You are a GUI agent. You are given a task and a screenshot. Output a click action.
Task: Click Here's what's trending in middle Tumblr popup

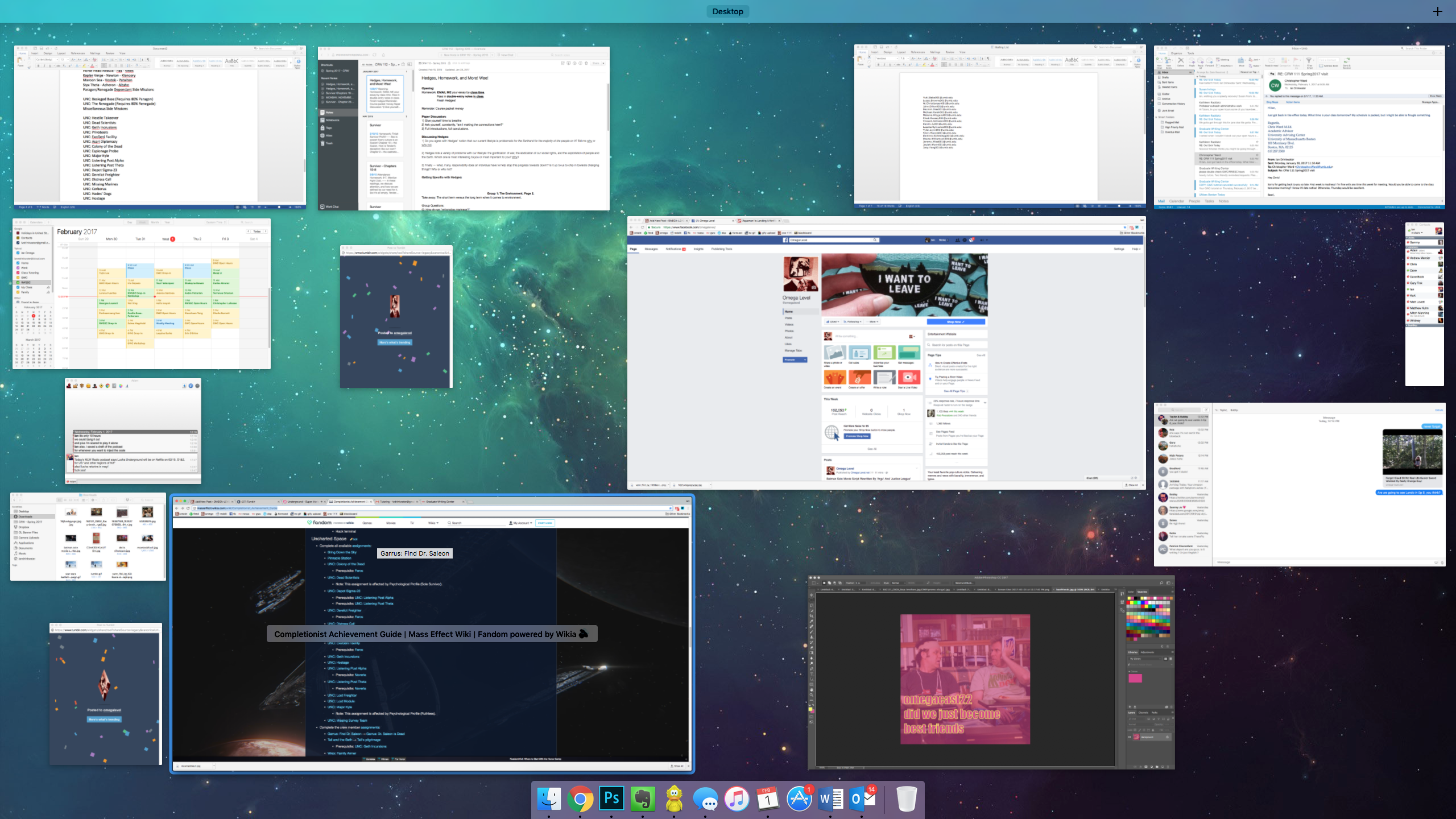click(395, 342)
